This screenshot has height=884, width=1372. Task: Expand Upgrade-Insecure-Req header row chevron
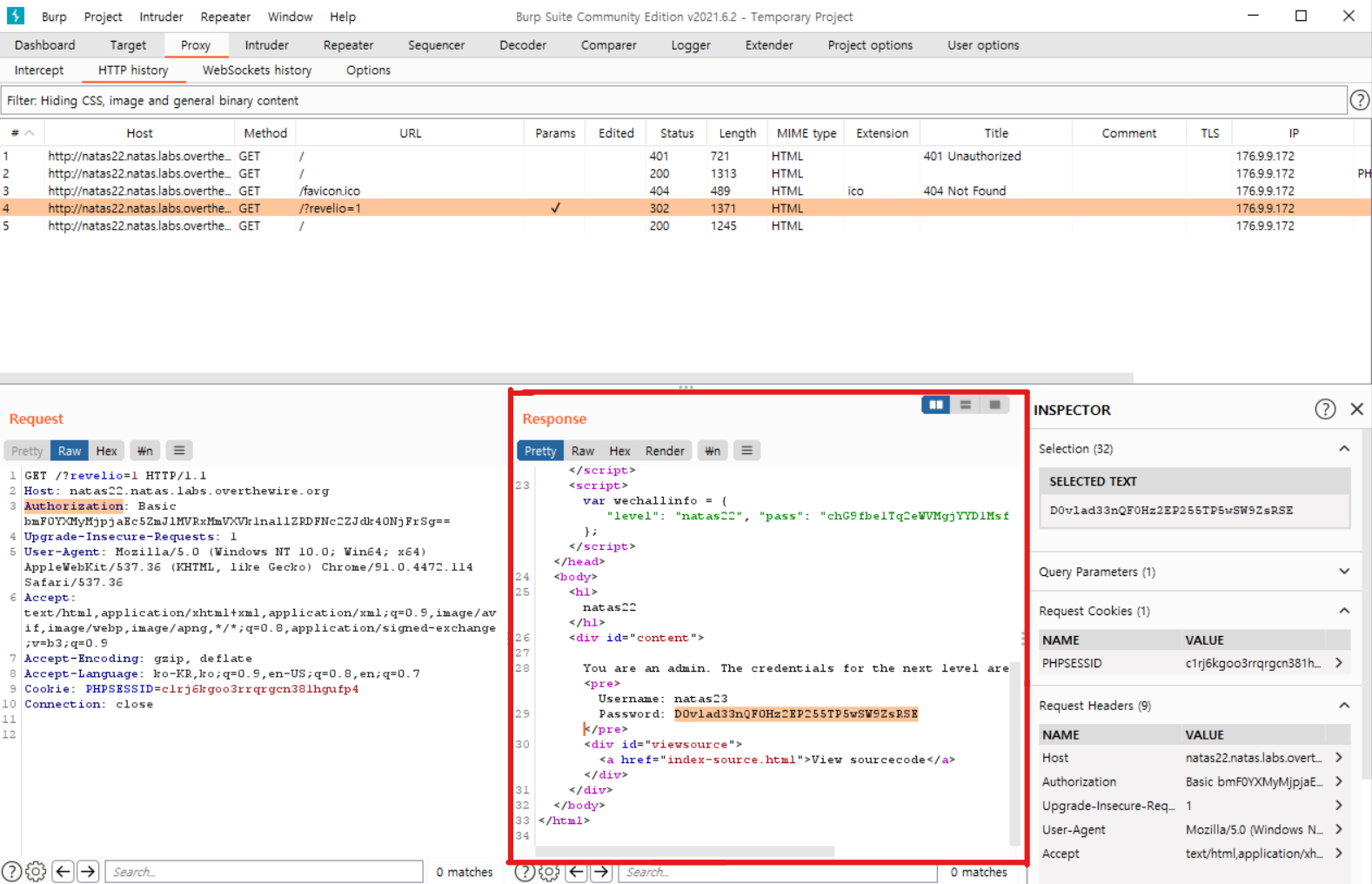click(x=1339, y=806)
